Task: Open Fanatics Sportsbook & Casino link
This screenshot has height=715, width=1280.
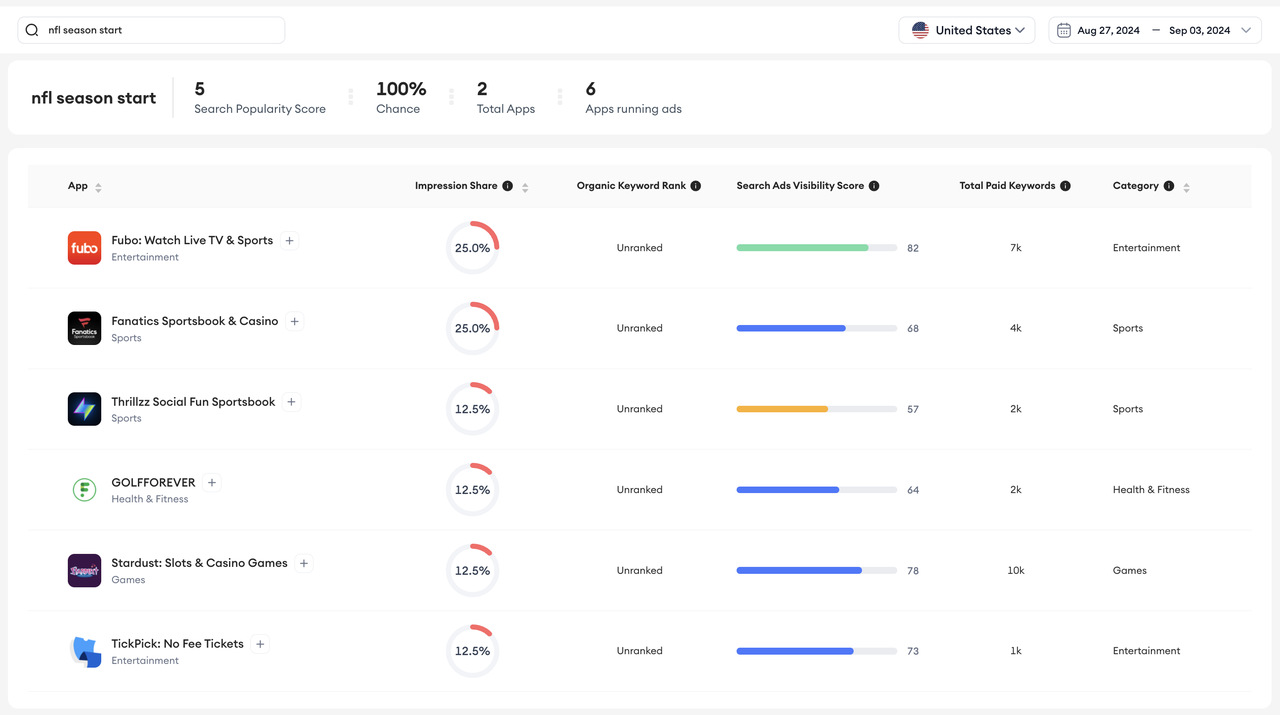Action: point(195,321)
